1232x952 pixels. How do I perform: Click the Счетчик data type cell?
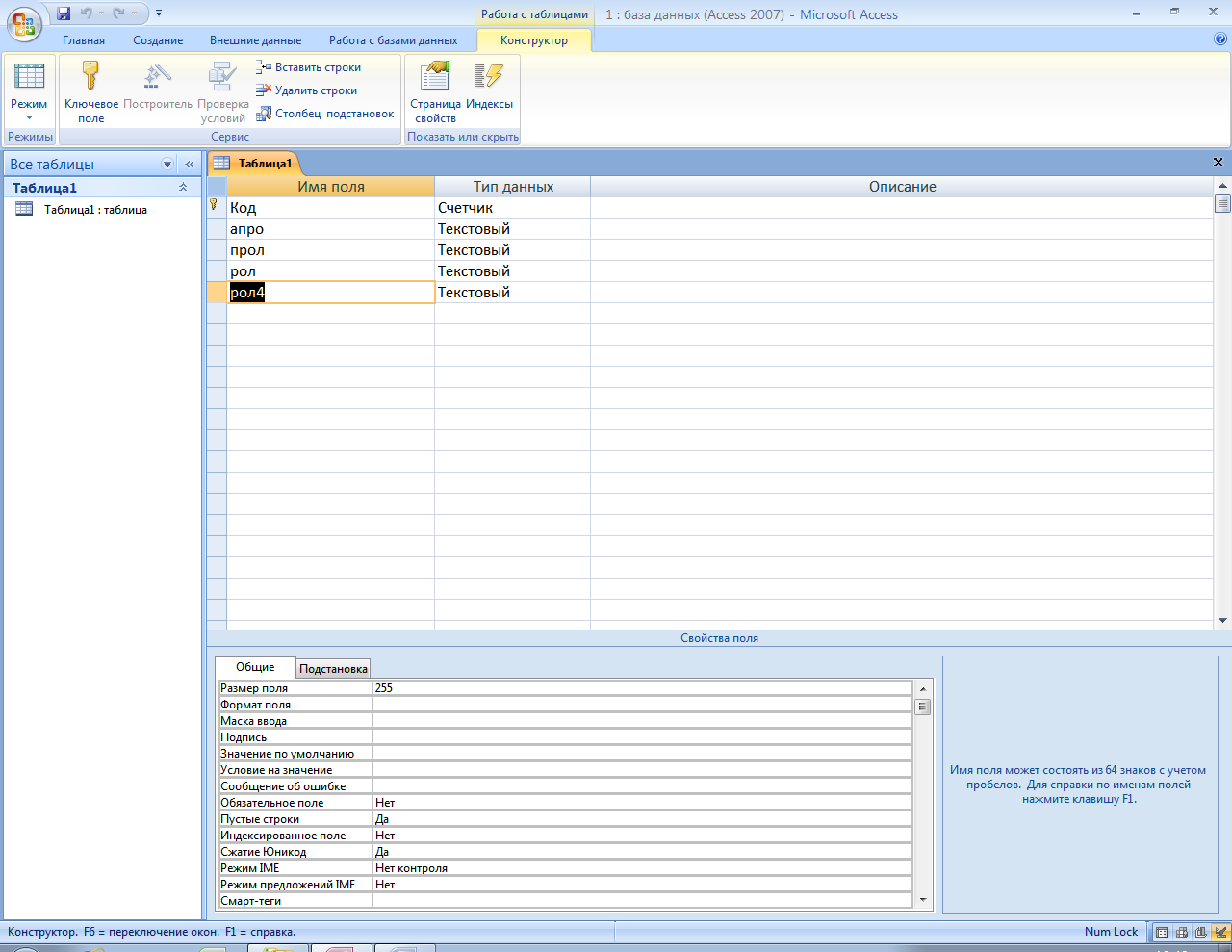(513, 208)
